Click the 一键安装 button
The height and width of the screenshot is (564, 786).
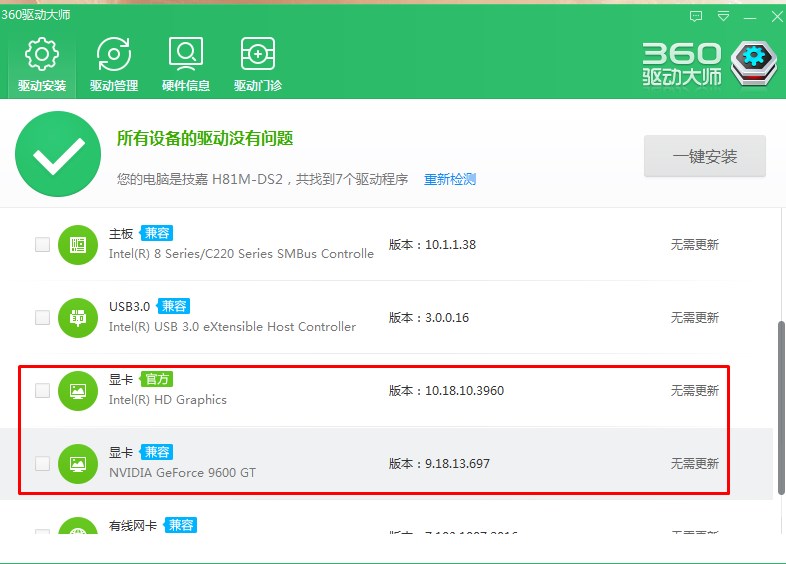point(704,156)
